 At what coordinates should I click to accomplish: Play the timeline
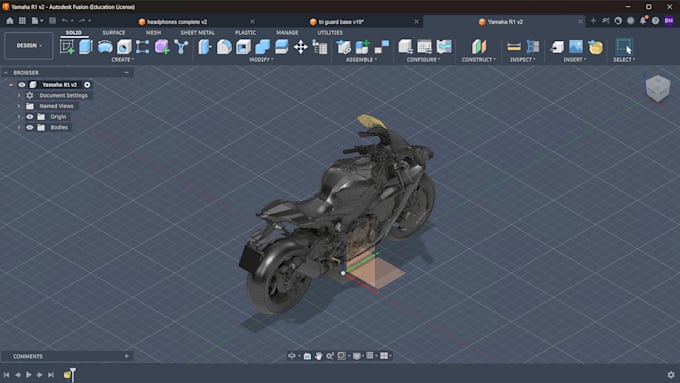29,374
